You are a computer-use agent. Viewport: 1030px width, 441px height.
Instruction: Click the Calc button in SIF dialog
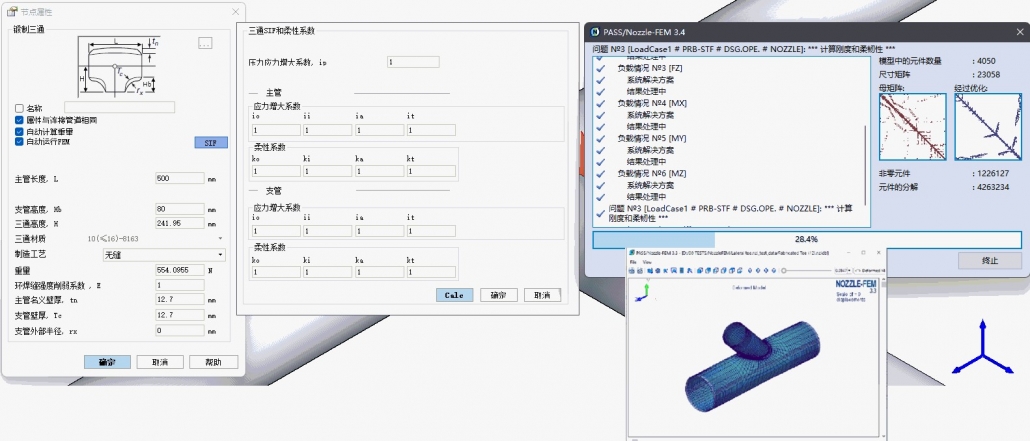[x=455, y=295]
